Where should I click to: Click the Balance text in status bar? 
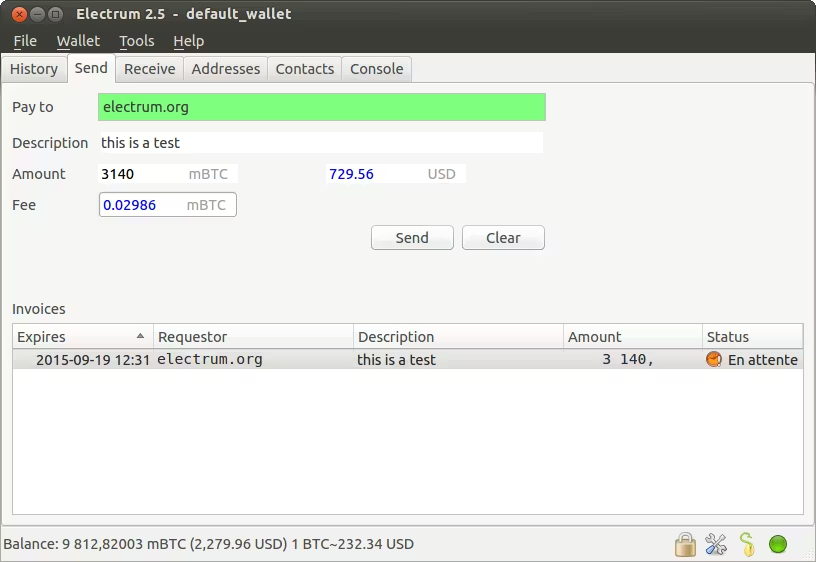click(208, 544)
